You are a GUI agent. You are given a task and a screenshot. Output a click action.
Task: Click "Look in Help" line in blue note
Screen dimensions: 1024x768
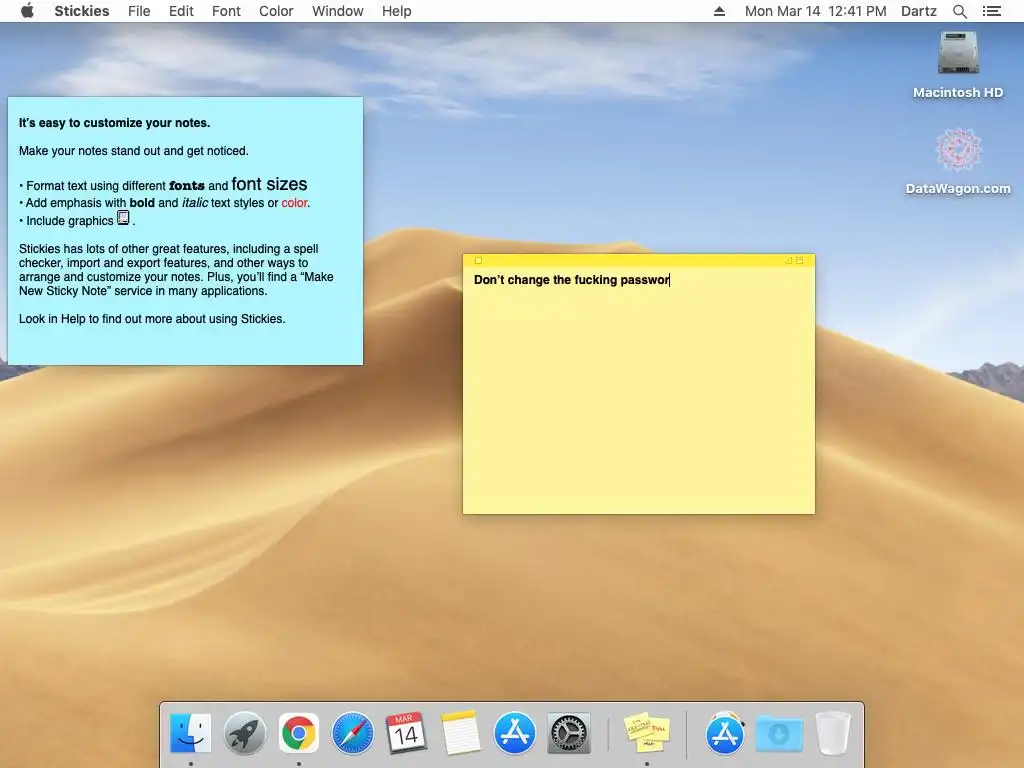(x=152, y=319)
